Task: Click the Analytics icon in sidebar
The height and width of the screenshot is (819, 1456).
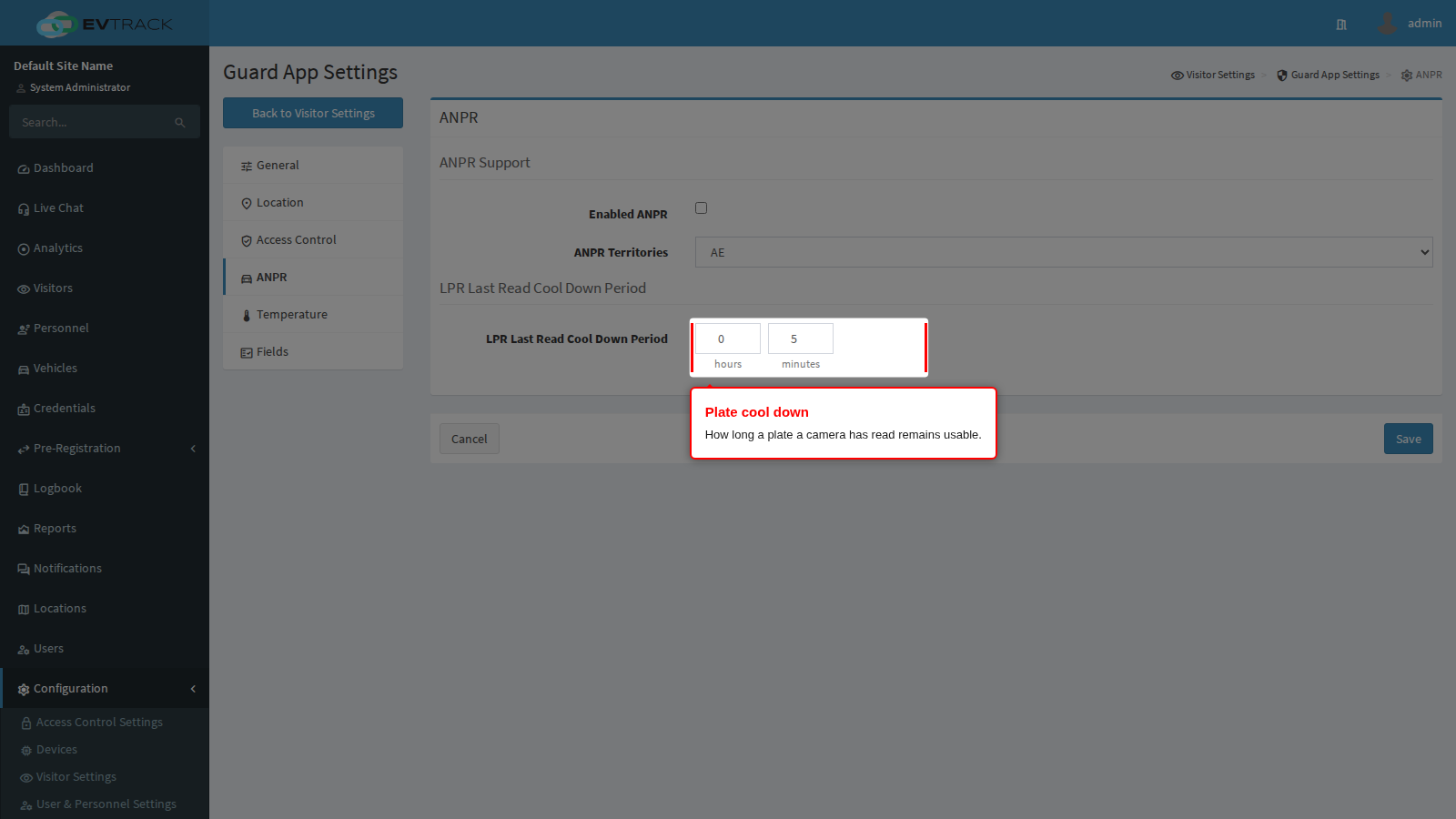Action: click(x=24, y=249)
